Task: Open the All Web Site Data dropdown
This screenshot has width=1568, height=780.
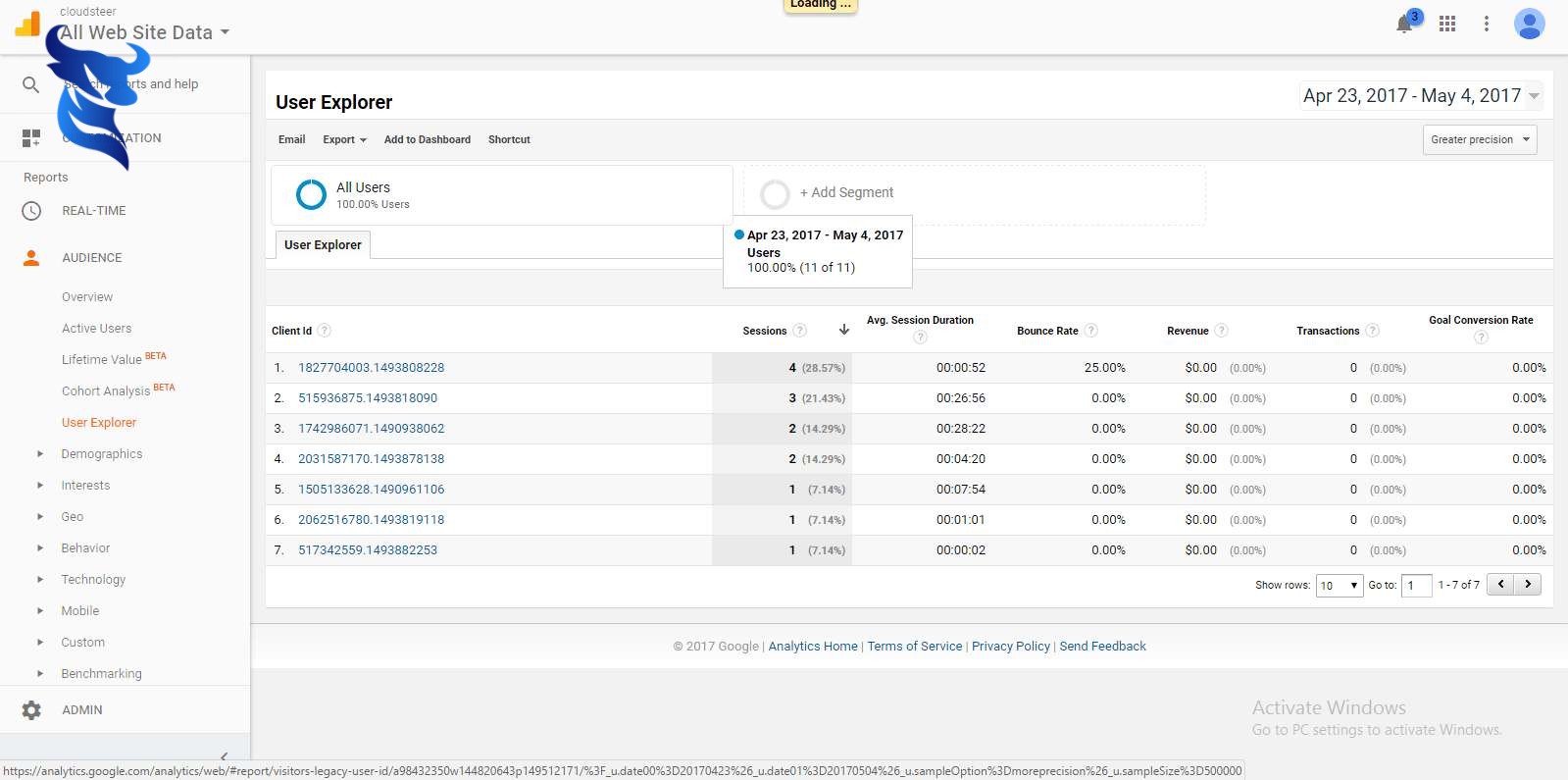Action: (143, 32)
